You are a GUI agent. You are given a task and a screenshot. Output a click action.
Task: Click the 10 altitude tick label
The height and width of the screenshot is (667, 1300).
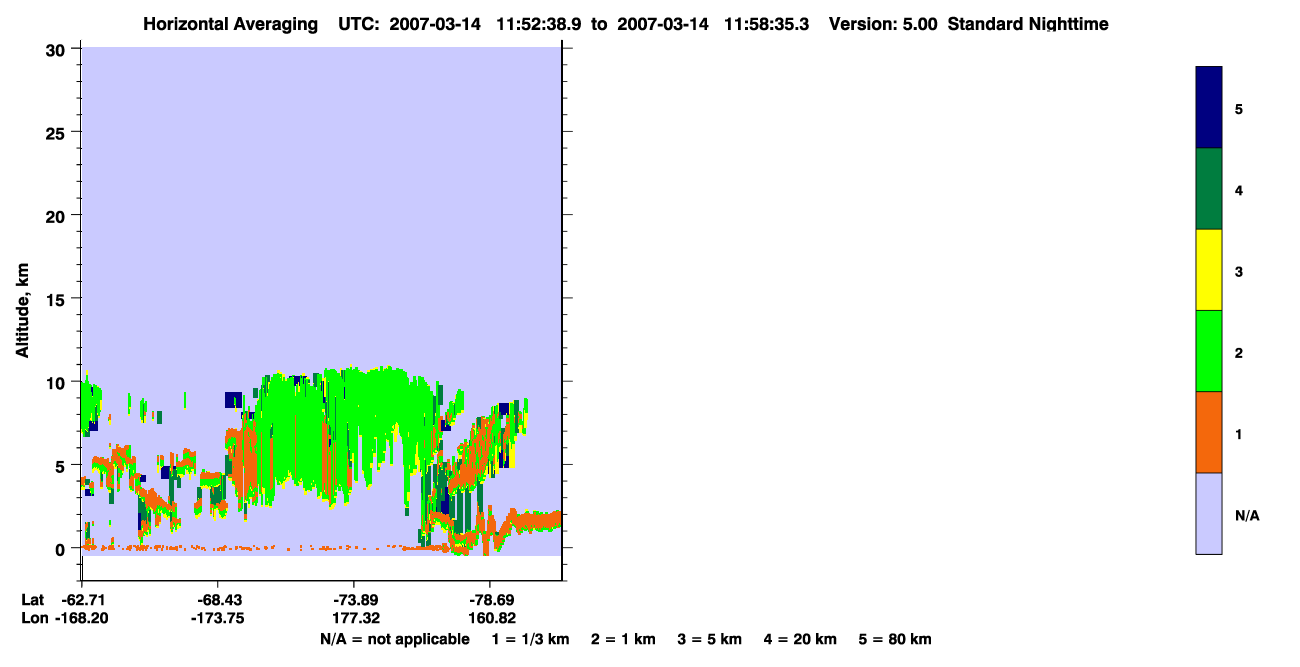[58, 382]
